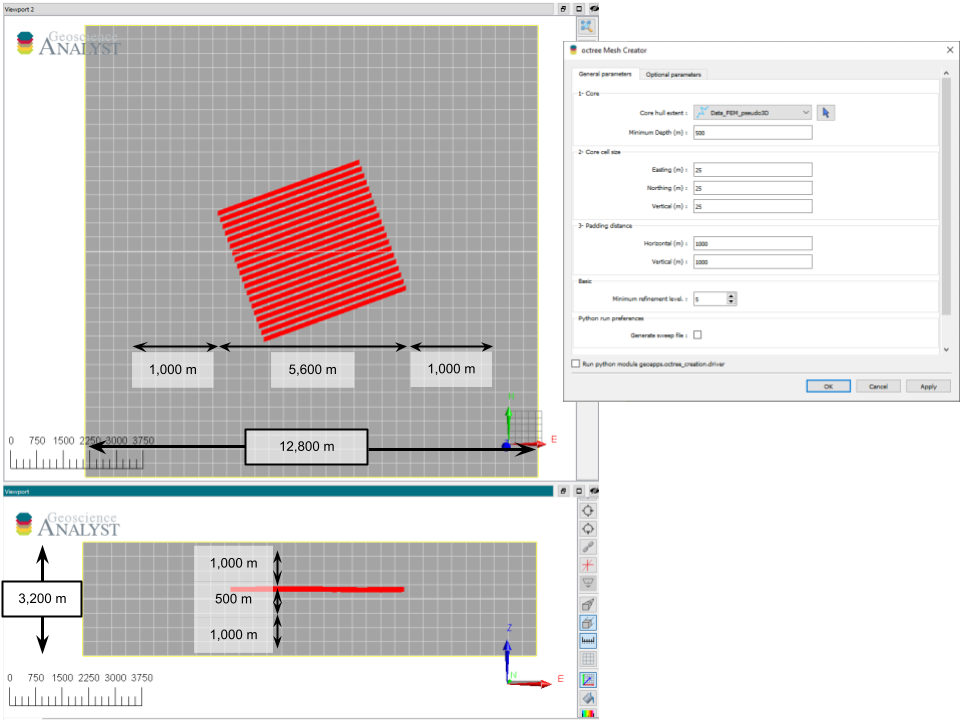Check Run python module geoapps.octree_creation.driver

click(576, 364)
